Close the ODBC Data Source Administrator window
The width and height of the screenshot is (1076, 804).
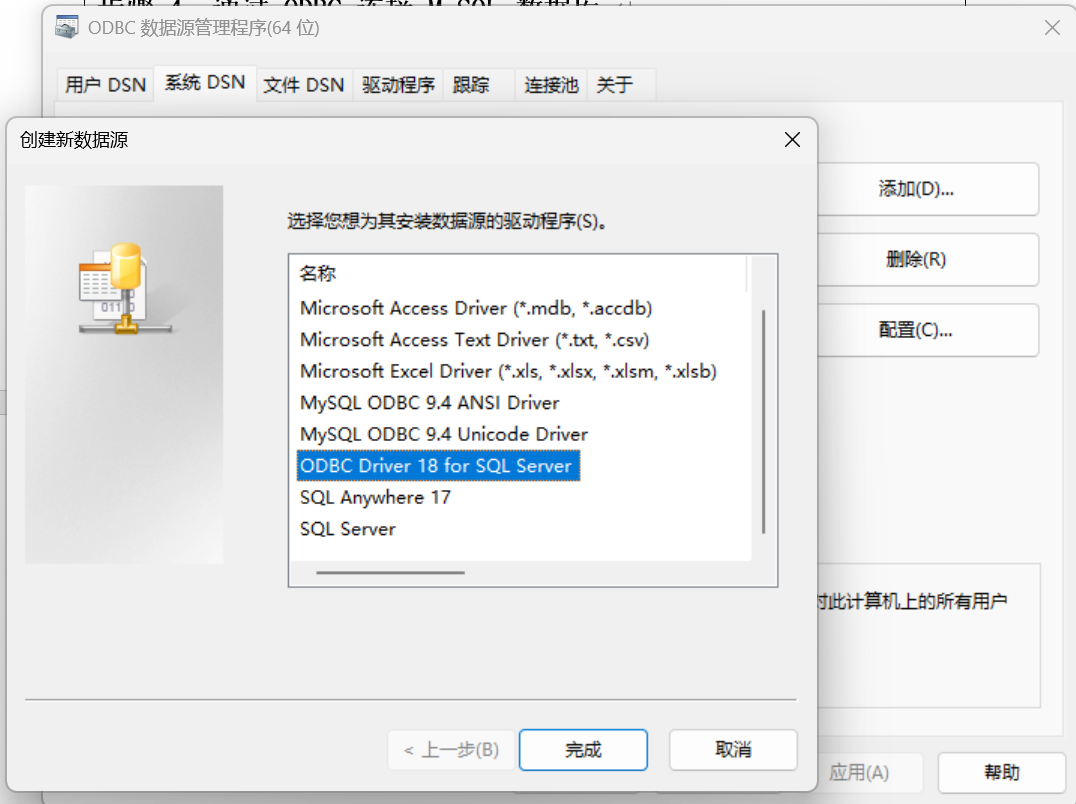pyautogui.click(x=1052, y=28)
